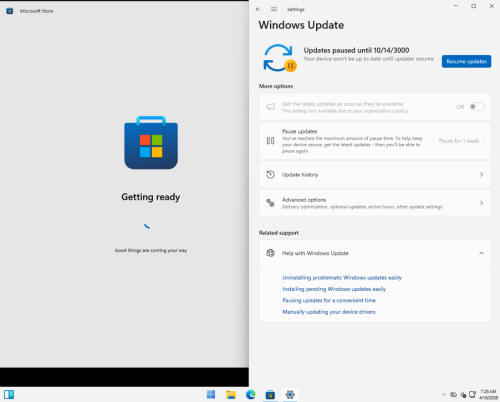Go back with Settings back arrow
This screenshot has width=500, height=402.
point(258,9)
